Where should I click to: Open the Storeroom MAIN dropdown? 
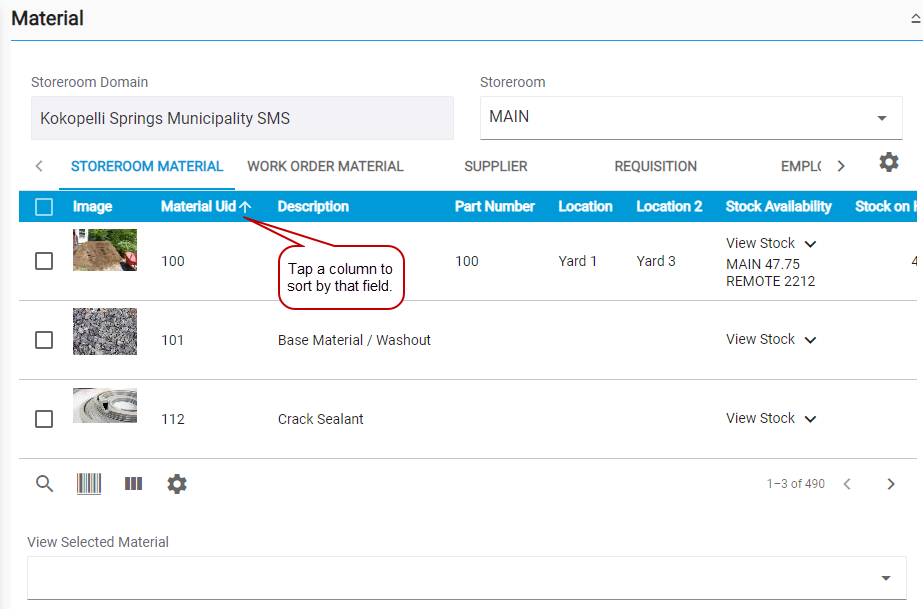pyautogui.click(x=691, y=117)
